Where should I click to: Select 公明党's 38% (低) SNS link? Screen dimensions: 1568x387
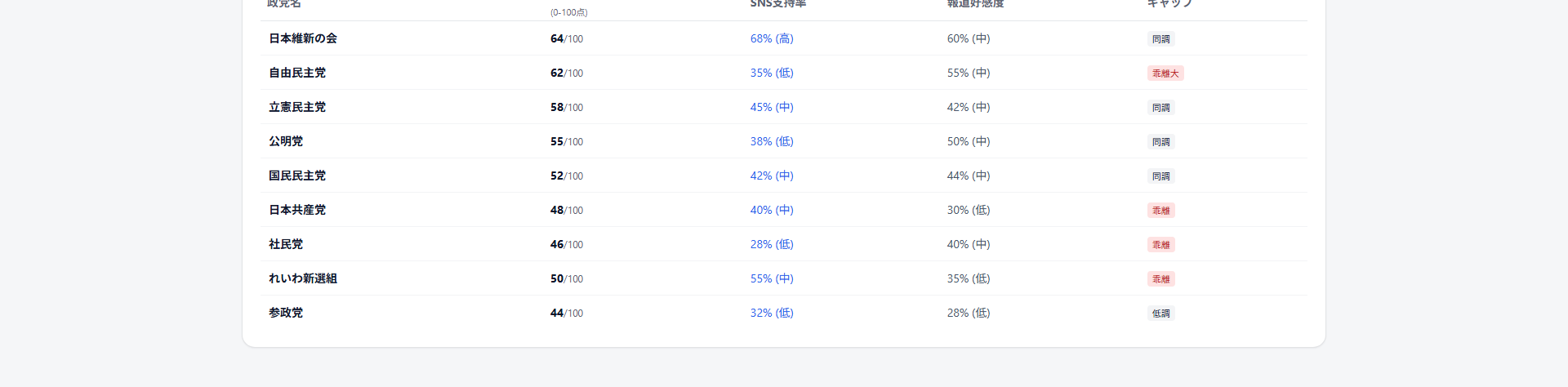[x=772, y=141]
